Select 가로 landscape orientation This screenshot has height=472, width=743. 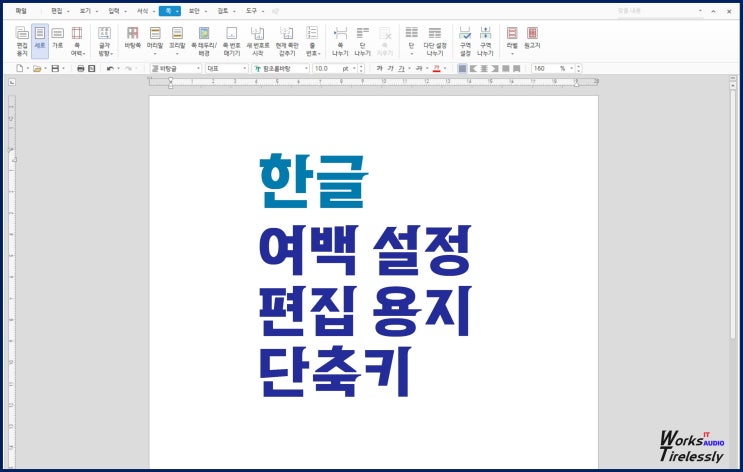point(57,38)
